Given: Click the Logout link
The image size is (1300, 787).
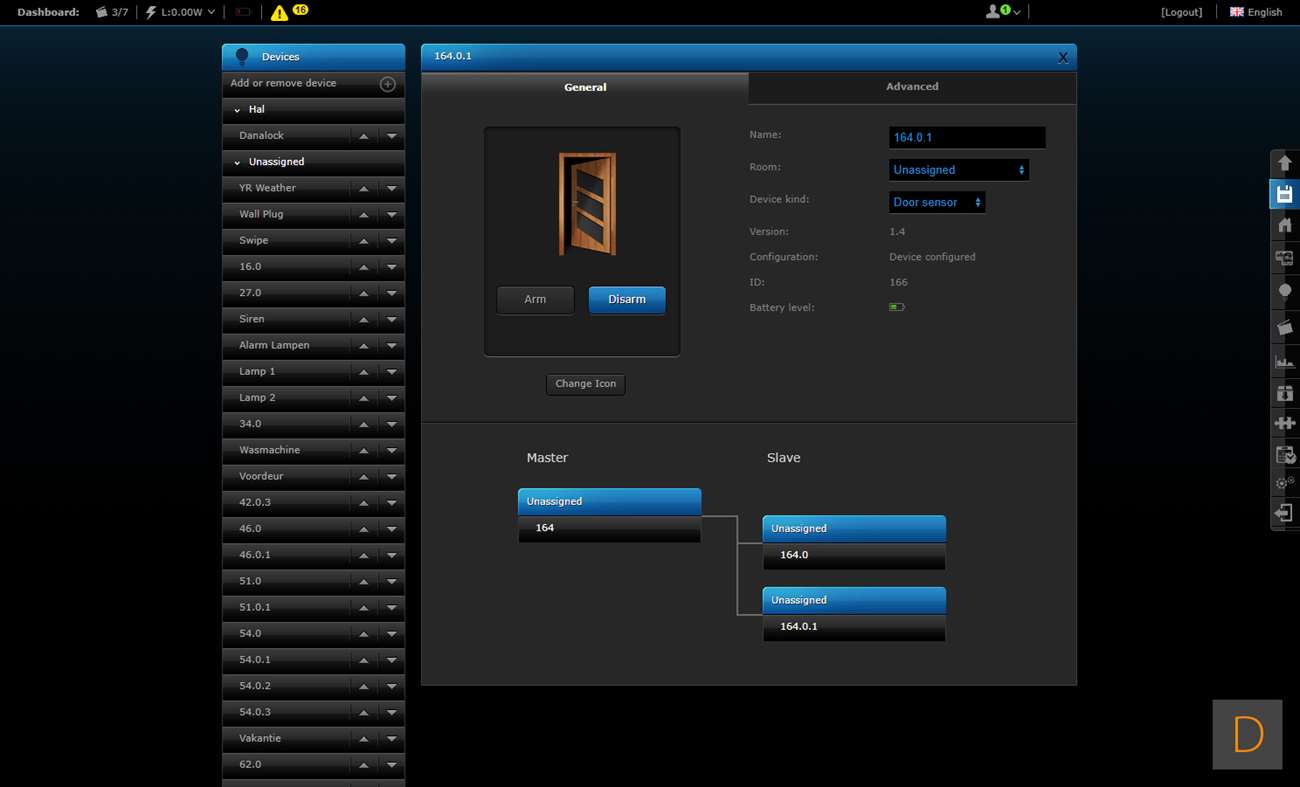Looking at the screenshot, I should 1181,12.
